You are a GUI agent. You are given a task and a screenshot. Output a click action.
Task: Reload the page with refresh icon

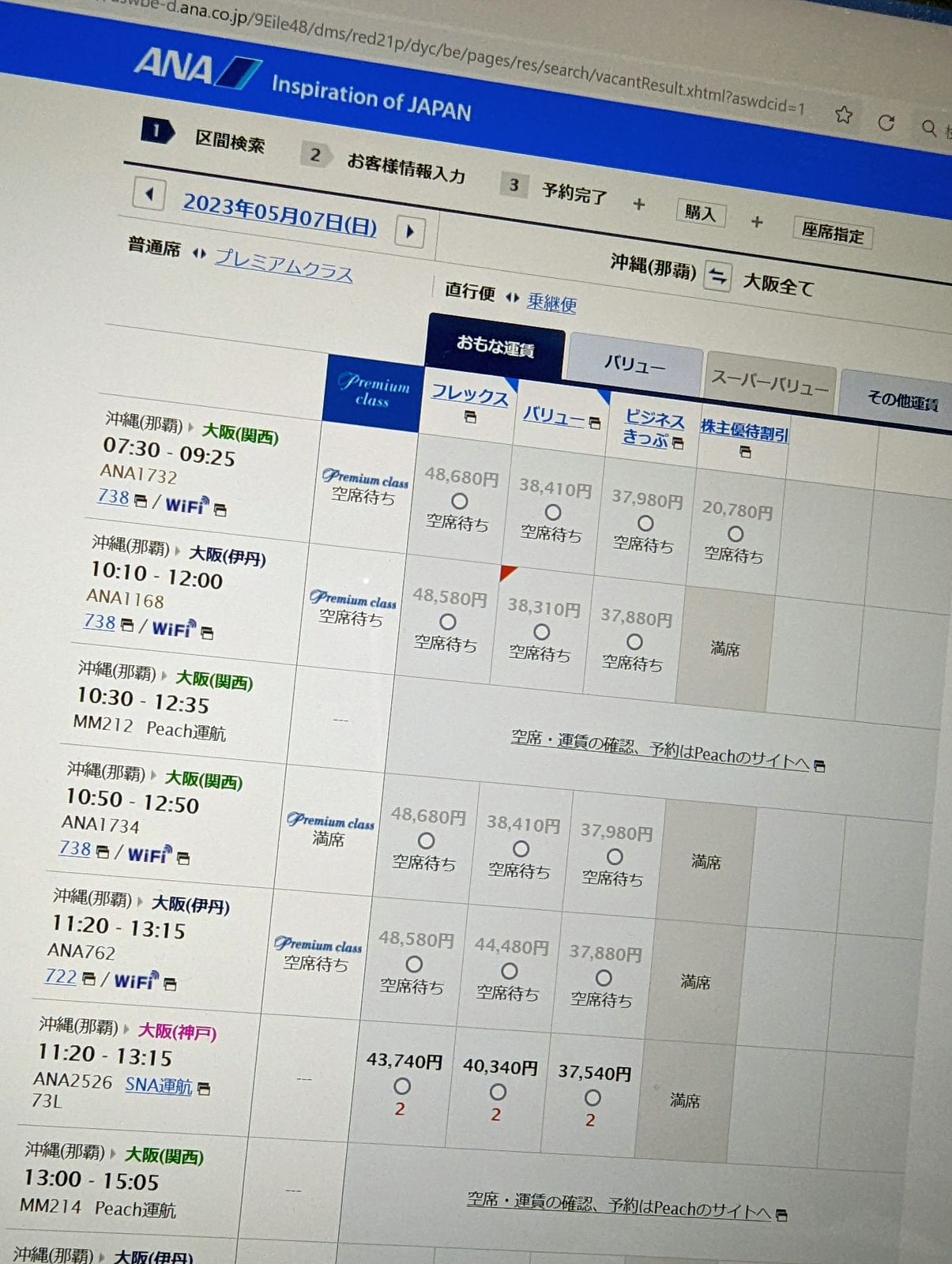tap(886, 122)
